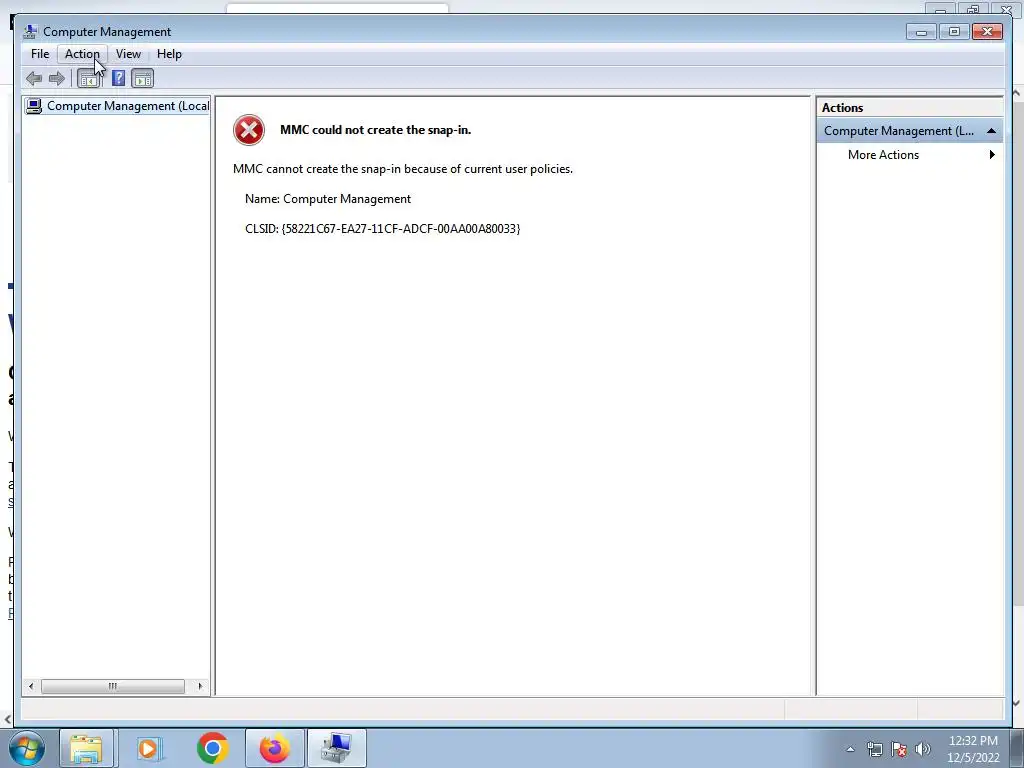This screenshot has width=1024, height=768.
Task: Select Computer Management (Local) tree node
Action: pos(118,106)
